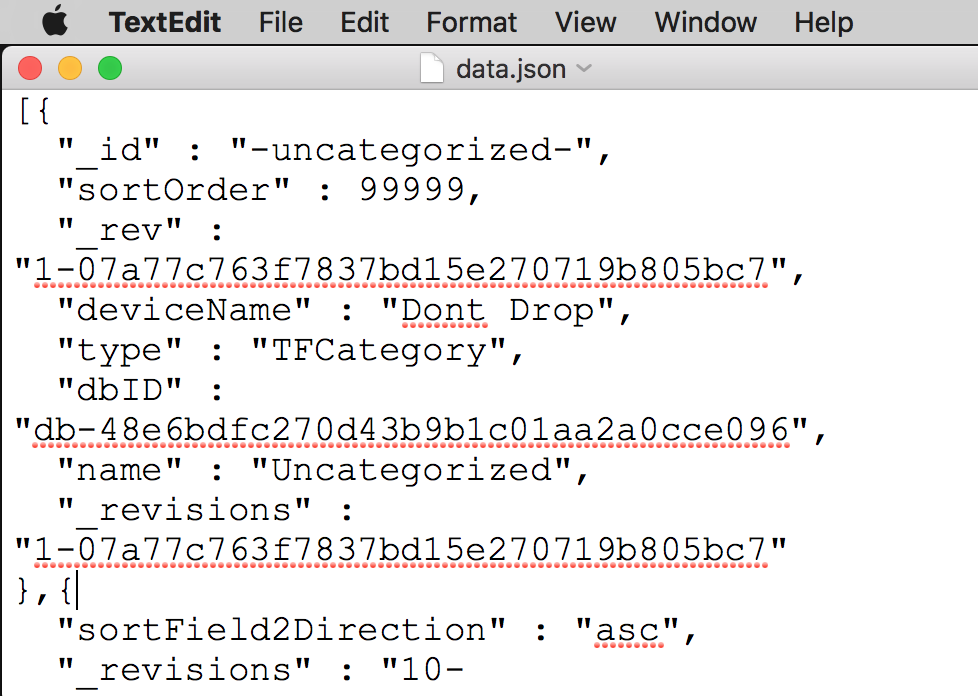The height and width of the screenshot is (696, 978).
Task: Click the data.json document proxy icon
Action: click(432, 68)
